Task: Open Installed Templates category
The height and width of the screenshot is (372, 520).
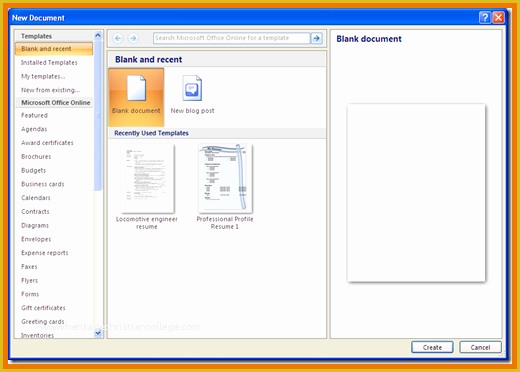Action: point(49,63)
